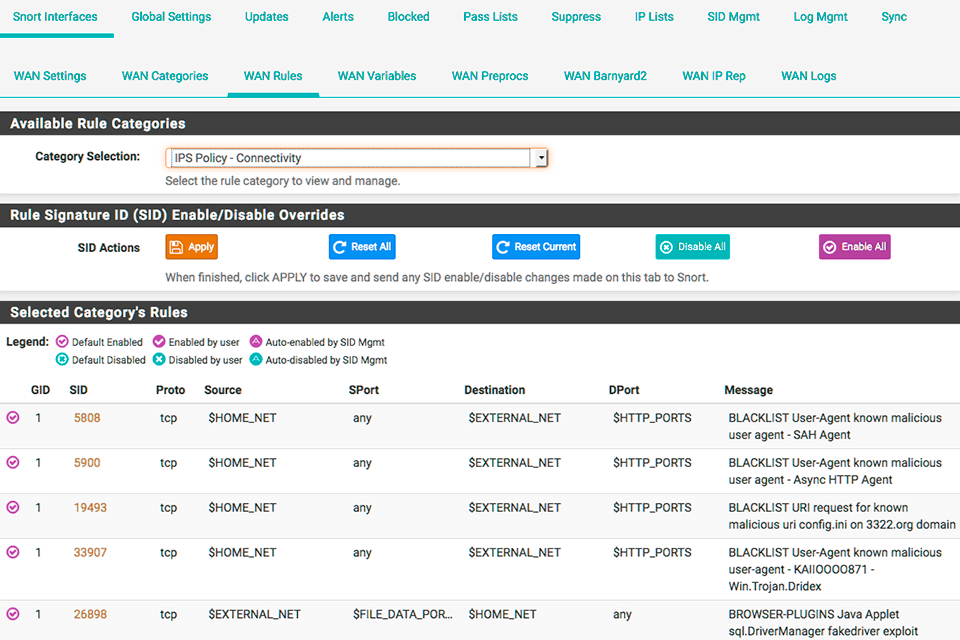
Task: Toggle enabled state icon for SID 5808
Action: click(x=13, y=418)
